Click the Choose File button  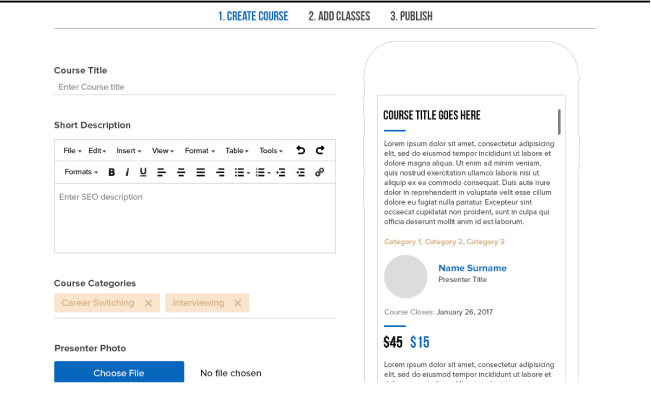point(119,372)
